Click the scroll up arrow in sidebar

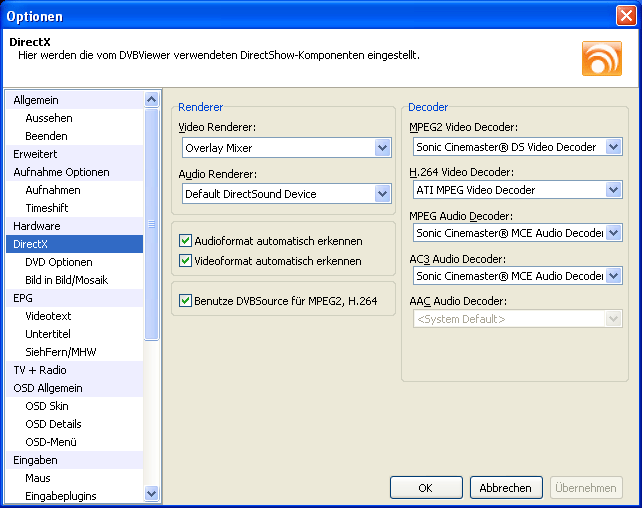(x=152, y=100)
